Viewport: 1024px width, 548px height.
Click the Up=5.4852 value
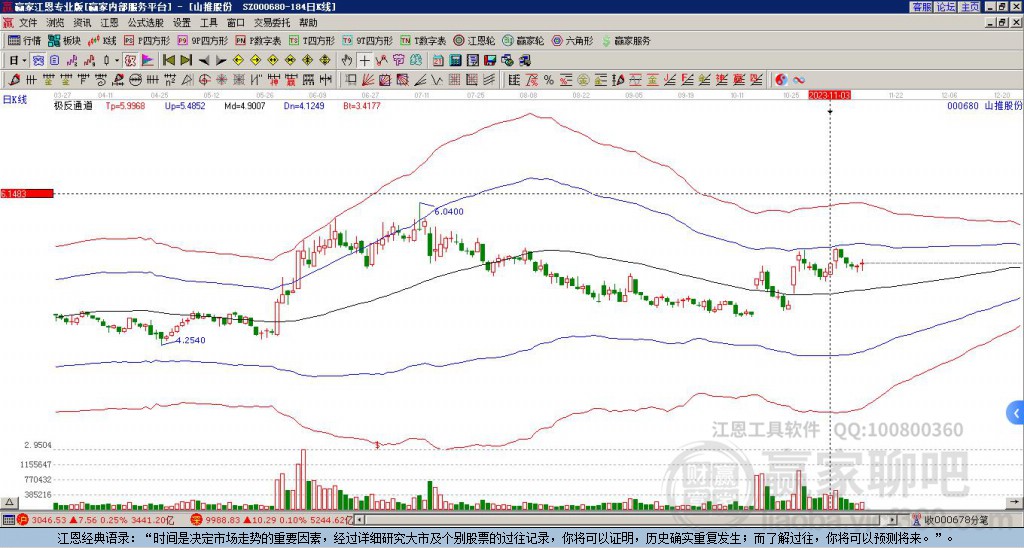185,105
